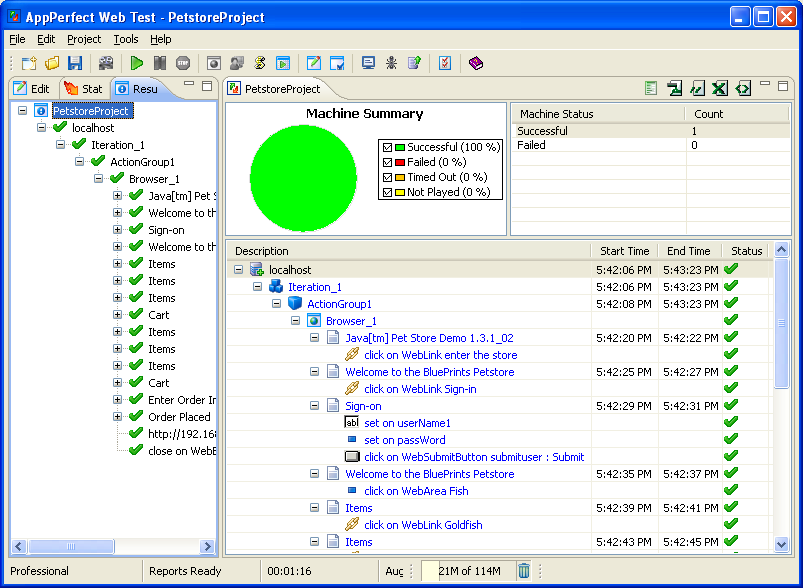The image size is (803, 588).
Task: Click the Save project toolbar icon
Action: pos(75,63)
